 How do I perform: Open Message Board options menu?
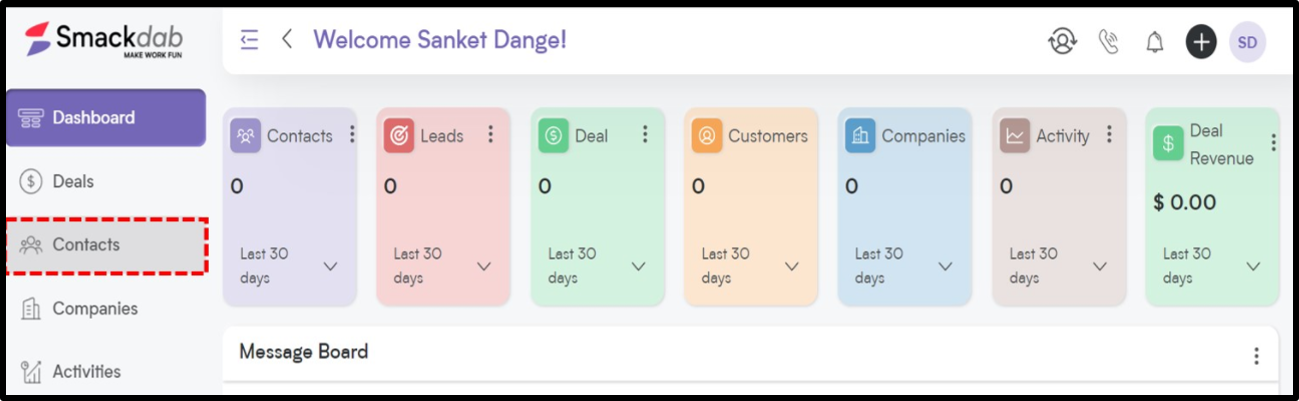pyautogui.click(x=1256, y=356)
